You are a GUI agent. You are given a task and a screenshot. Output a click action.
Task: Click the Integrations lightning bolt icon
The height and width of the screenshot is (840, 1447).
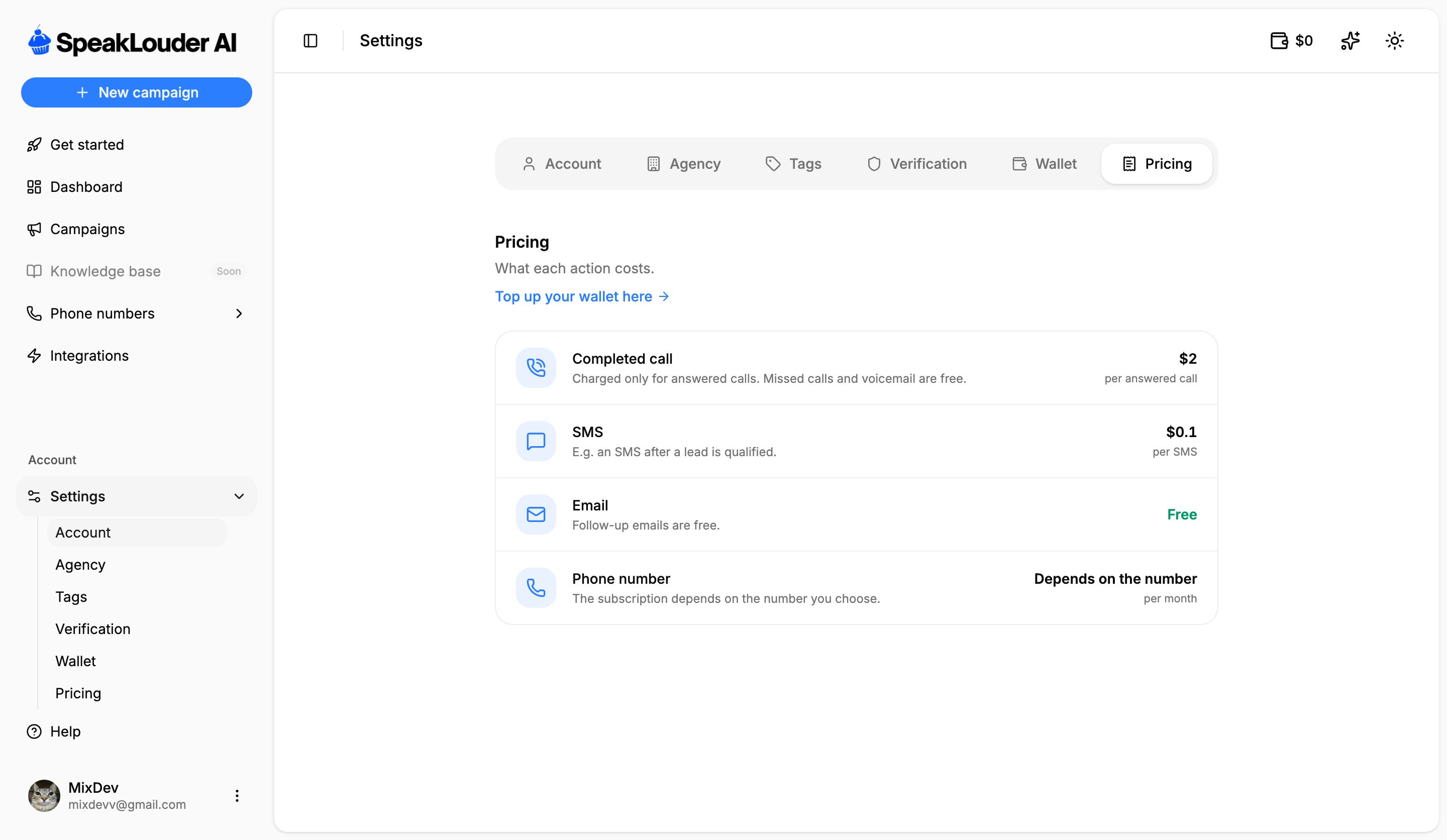pos(35,355)
